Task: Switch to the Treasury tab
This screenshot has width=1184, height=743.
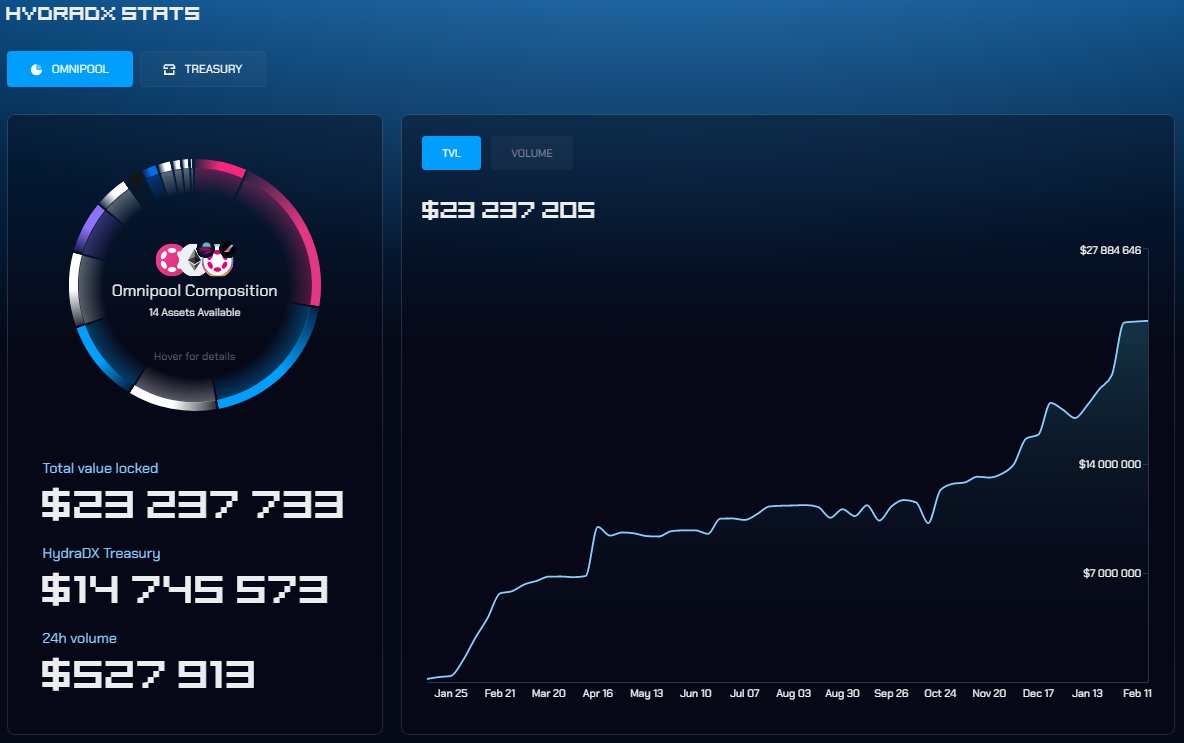Action: click(202, 69)
